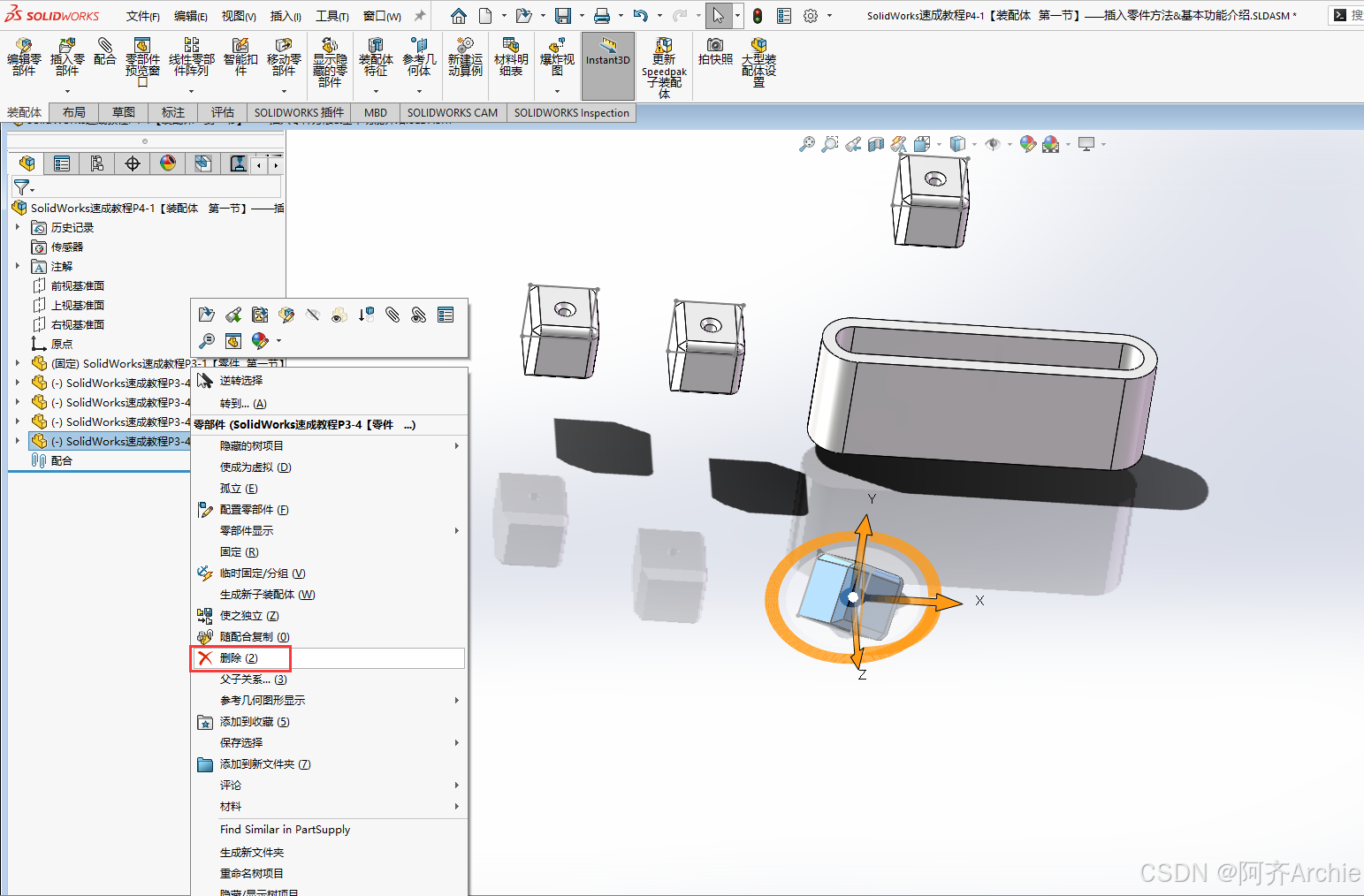Select Move Component (移动零部件) tool

tap(284, 57)
